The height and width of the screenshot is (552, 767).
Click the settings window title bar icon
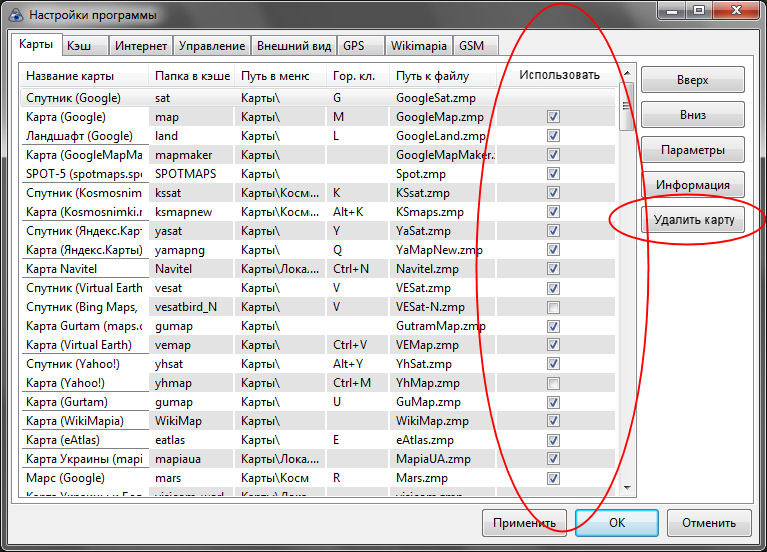point(15,14)
